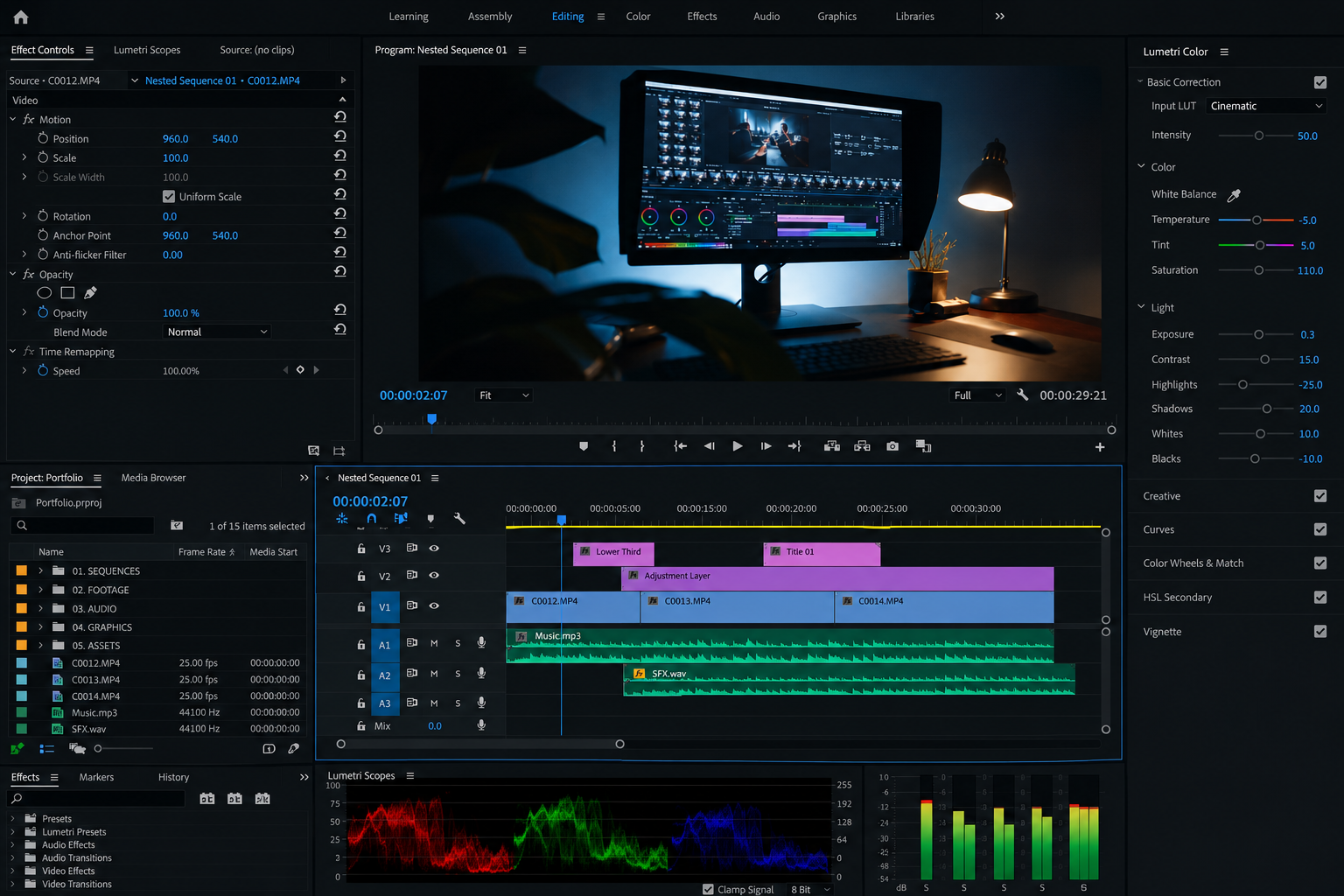Uncheck Uniform Scale
This screenshot has width=1344, height=896.
tap(169, 197)
